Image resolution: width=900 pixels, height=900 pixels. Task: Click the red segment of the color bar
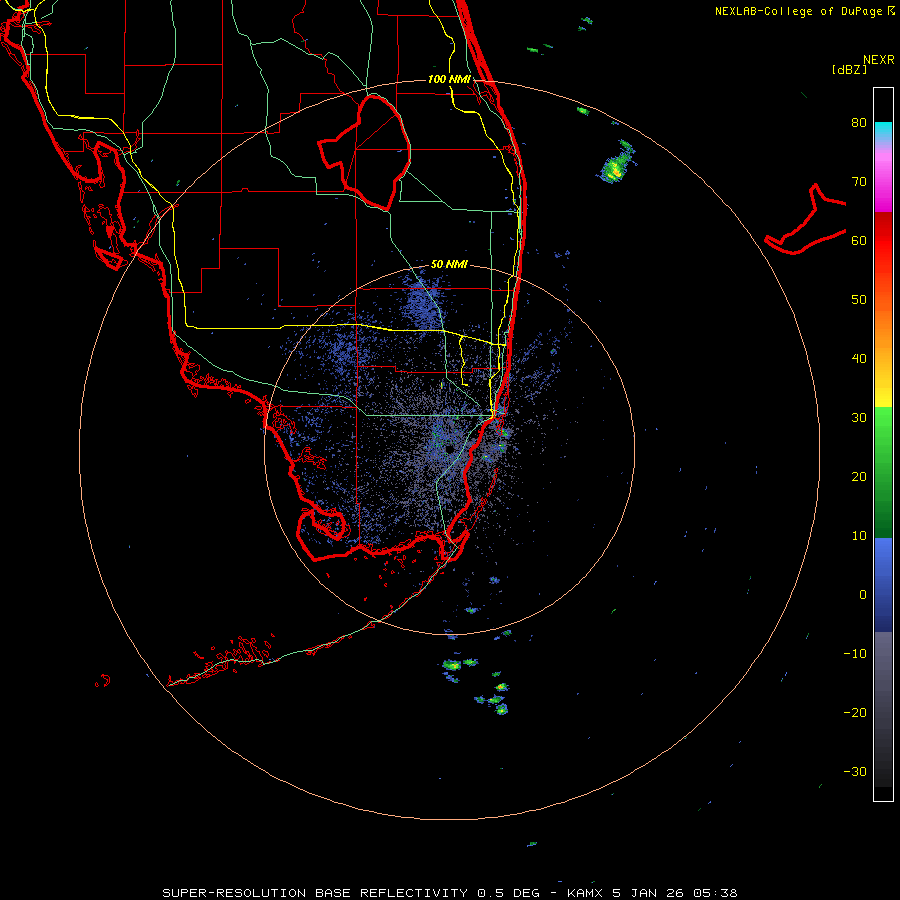pyautogui.click(x=883, y=241)
